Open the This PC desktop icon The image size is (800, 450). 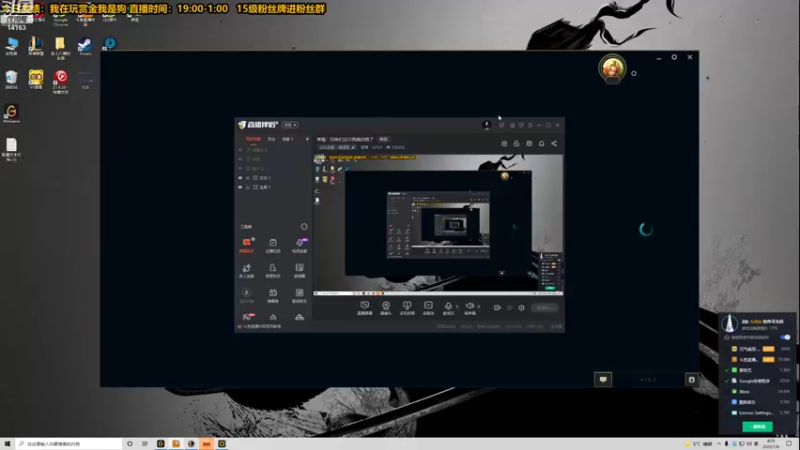[11, 46]
